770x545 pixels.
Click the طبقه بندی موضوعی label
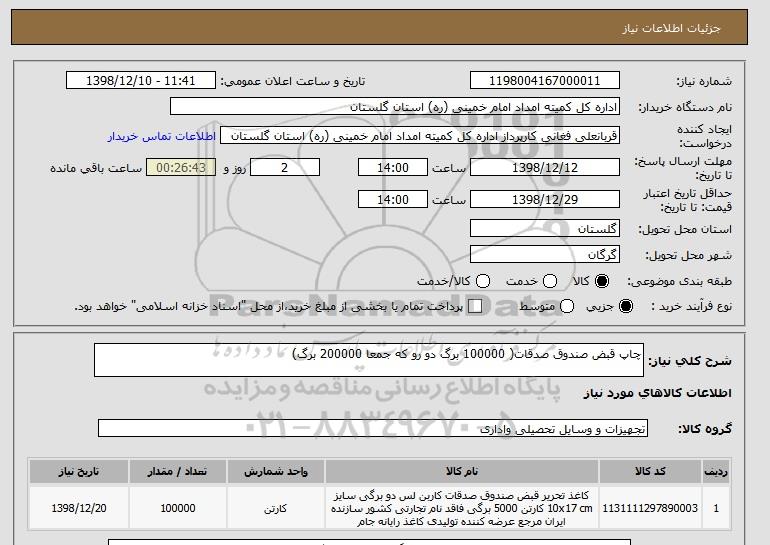click(680, 281)
